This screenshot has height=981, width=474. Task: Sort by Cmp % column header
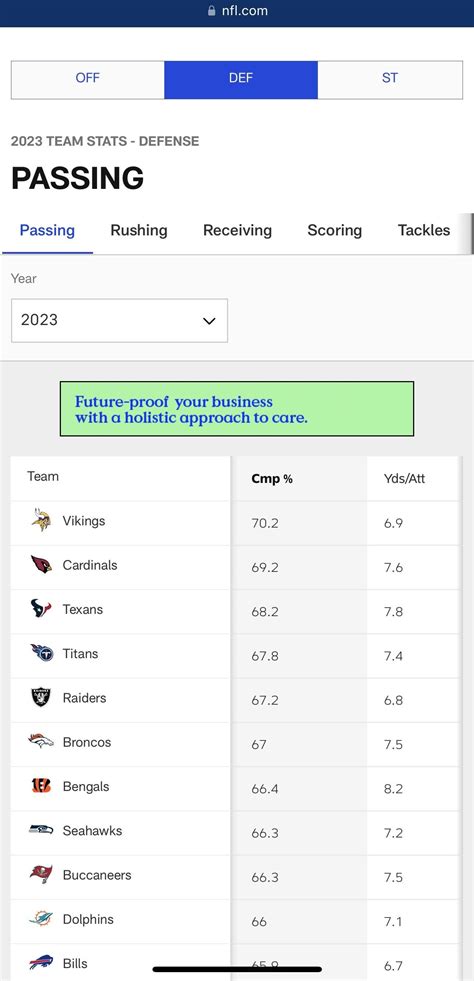(x=272, y=479)
